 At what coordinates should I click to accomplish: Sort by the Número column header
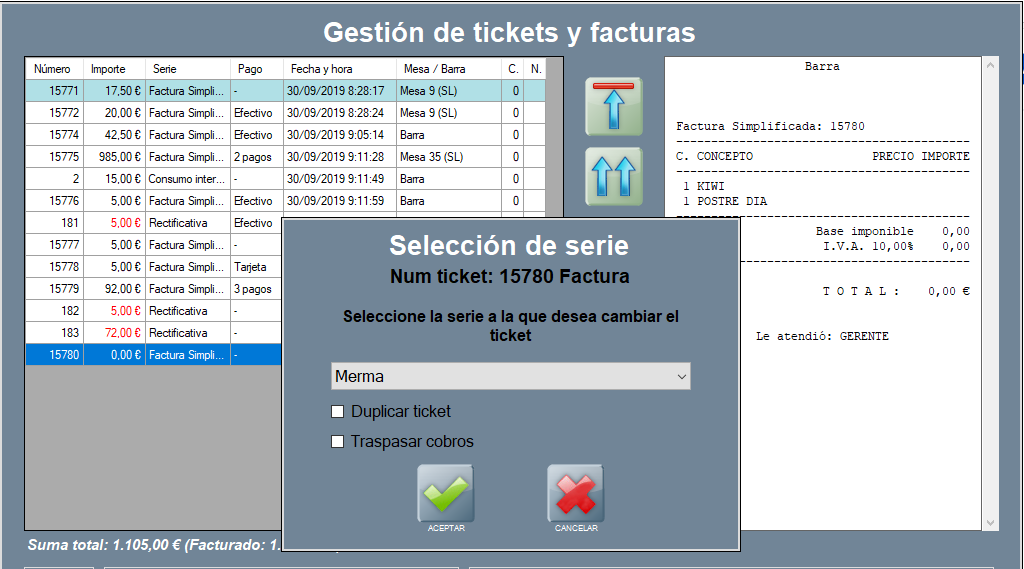53,69
